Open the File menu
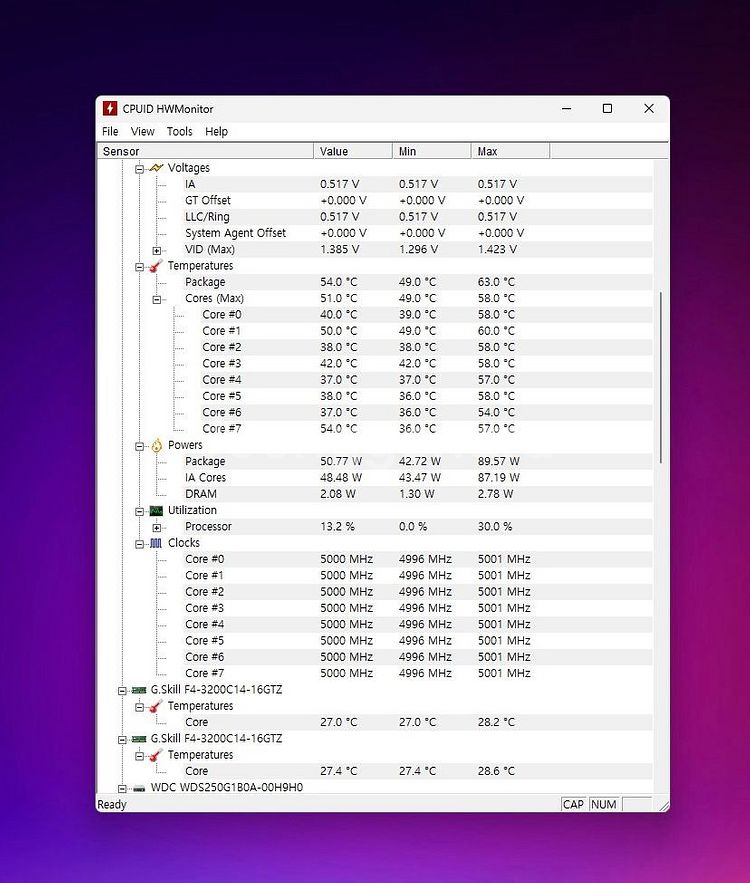 (x=110, y=132)
